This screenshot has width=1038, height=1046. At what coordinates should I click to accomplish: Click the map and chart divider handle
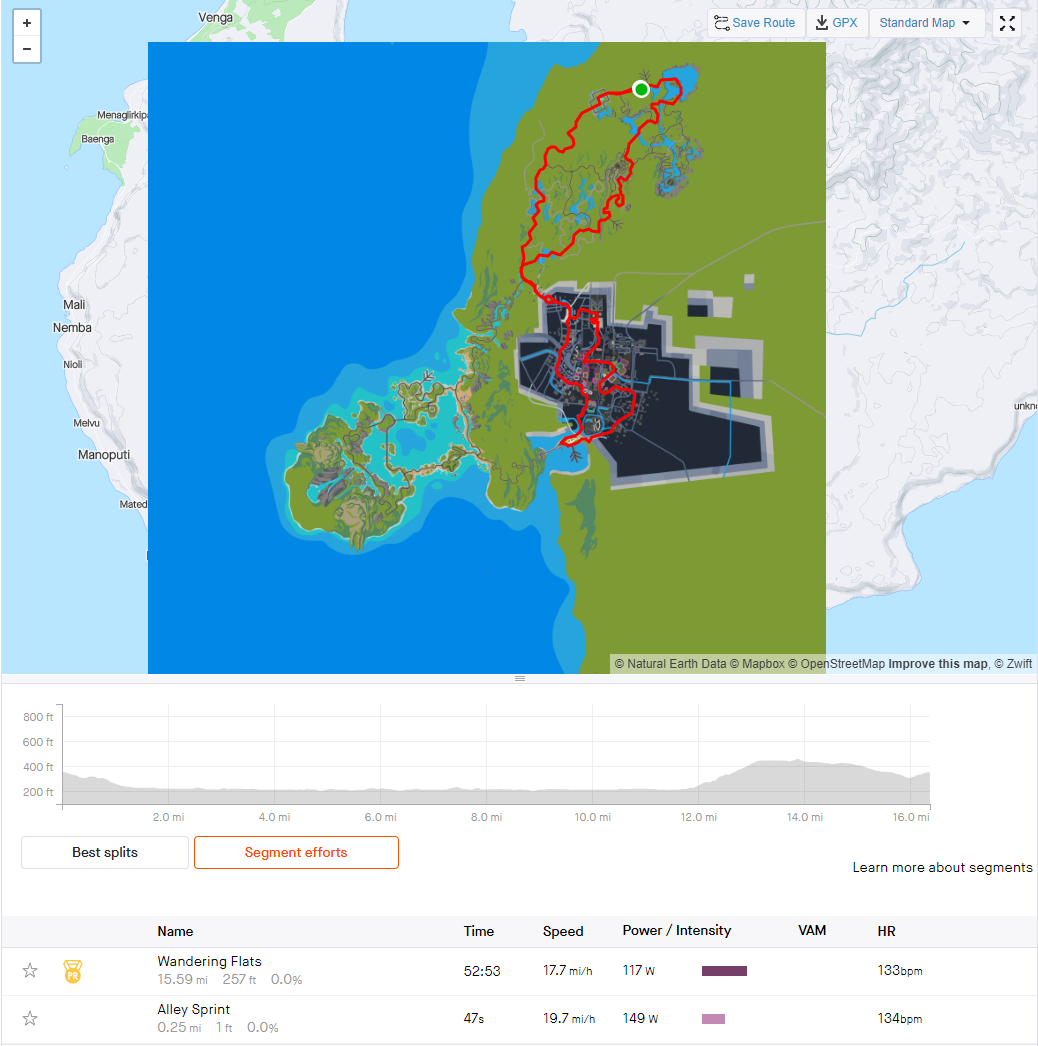pyautogui.click(x=520, y=678)
